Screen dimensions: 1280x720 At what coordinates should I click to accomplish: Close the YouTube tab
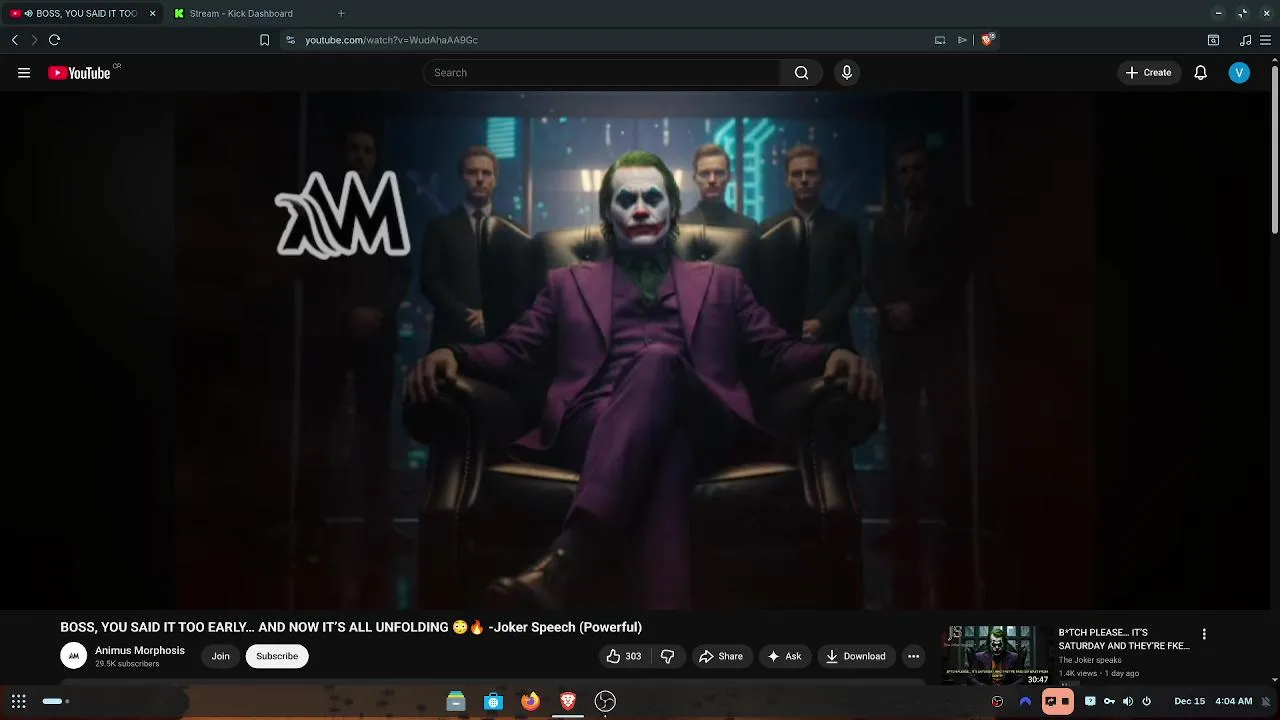(153, 14)
